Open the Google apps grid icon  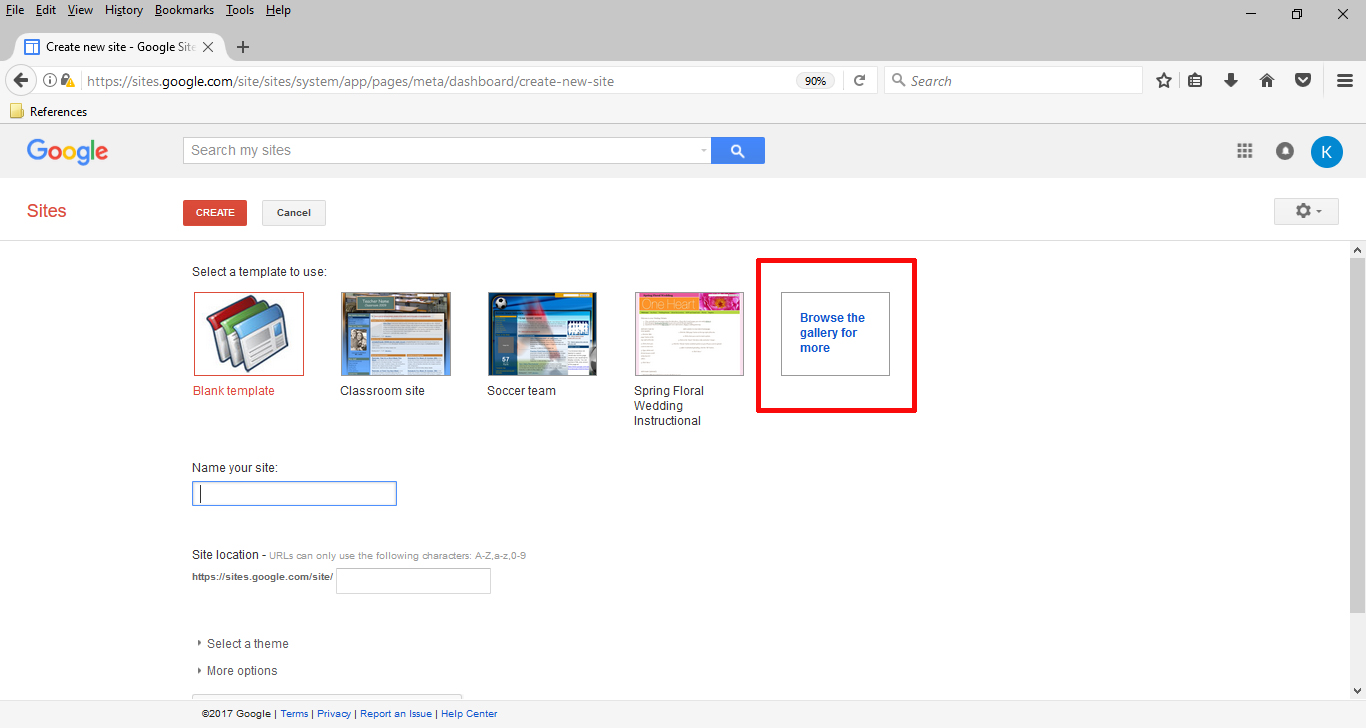(1245, 151)
